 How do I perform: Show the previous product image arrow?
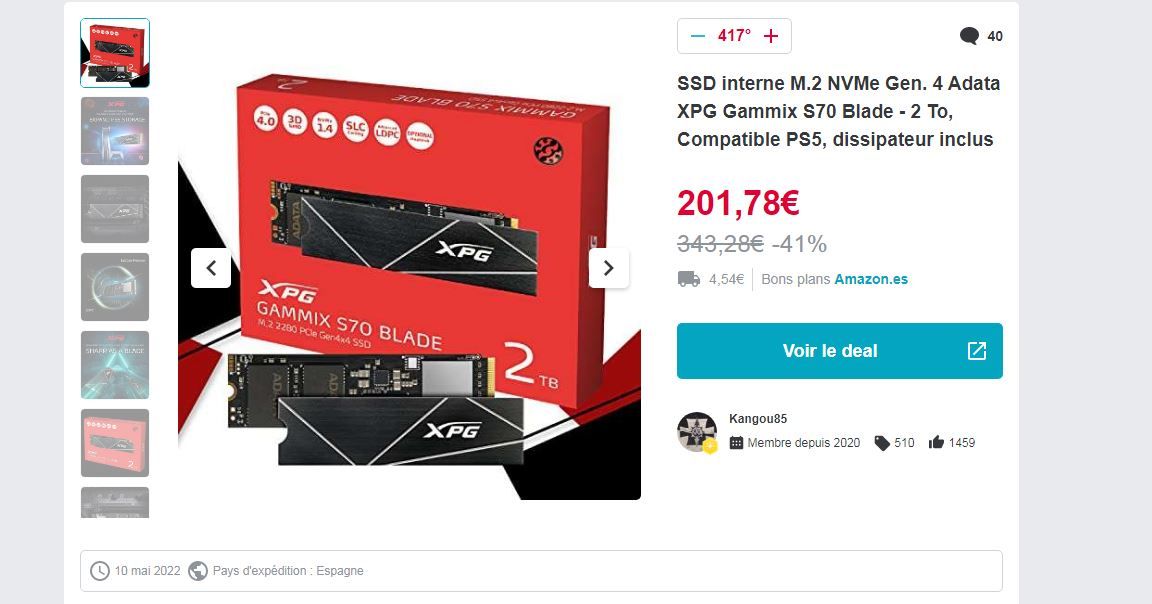point(211,268)
